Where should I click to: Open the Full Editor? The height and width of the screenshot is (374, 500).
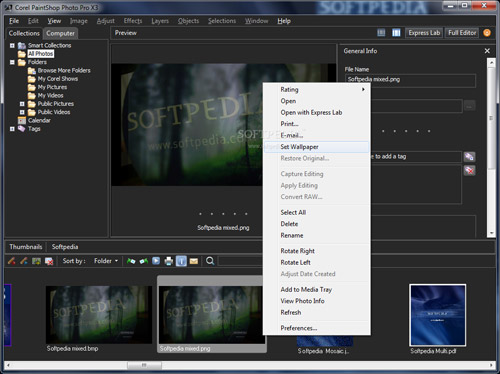[x=462, y=33]
